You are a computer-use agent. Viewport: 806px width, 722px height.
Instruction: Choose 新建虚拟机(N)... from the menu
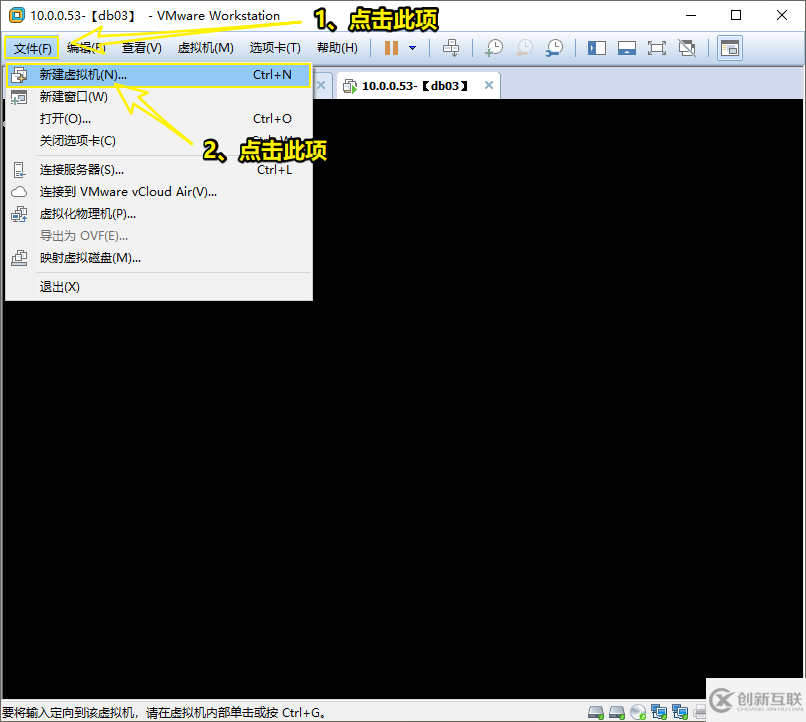pos(159,75)
